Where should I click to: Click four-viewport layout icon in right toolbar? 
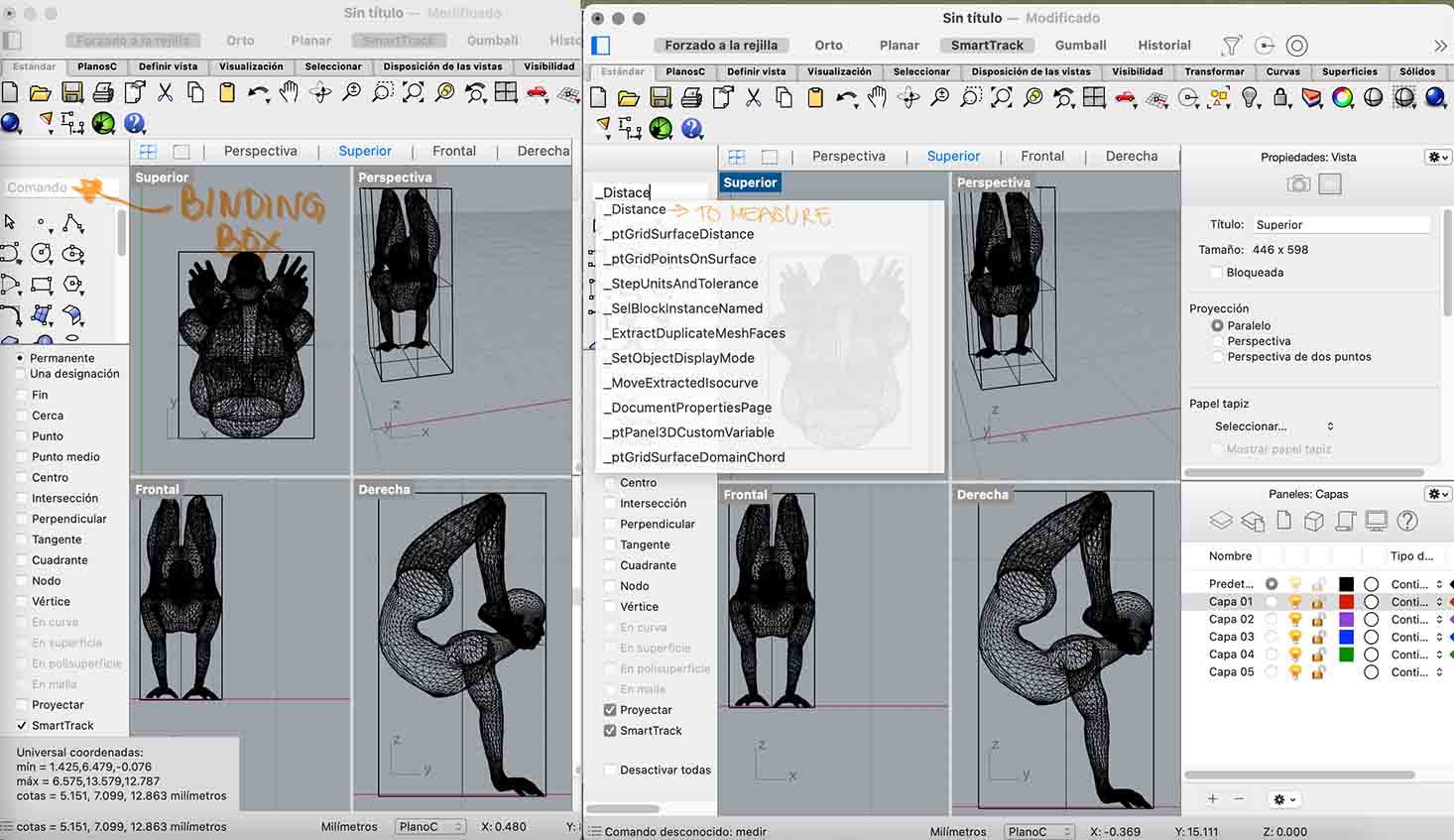pos(1094,97)
